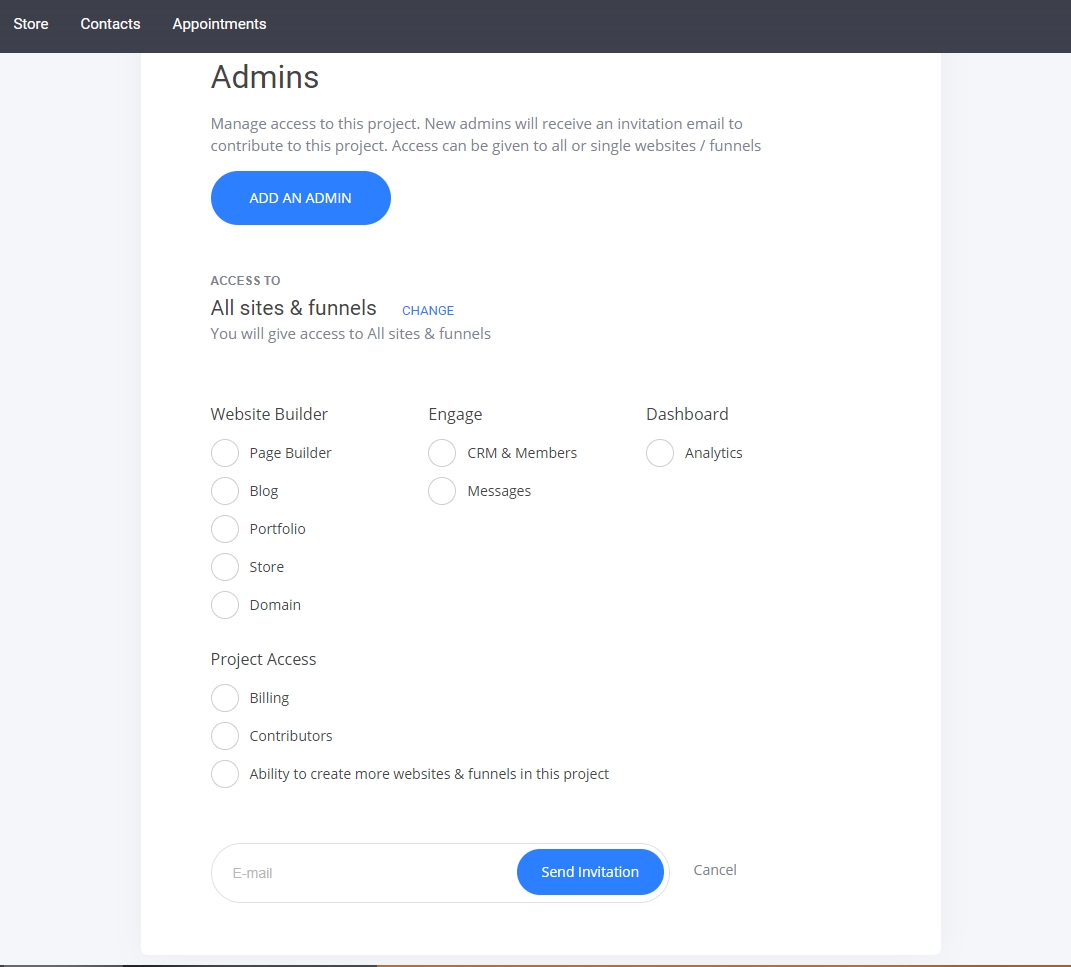The height and width of the screenshot is (967, 1071).
Task: Toggle the Blog permission checkbox
Action: (x=225, y=491)
